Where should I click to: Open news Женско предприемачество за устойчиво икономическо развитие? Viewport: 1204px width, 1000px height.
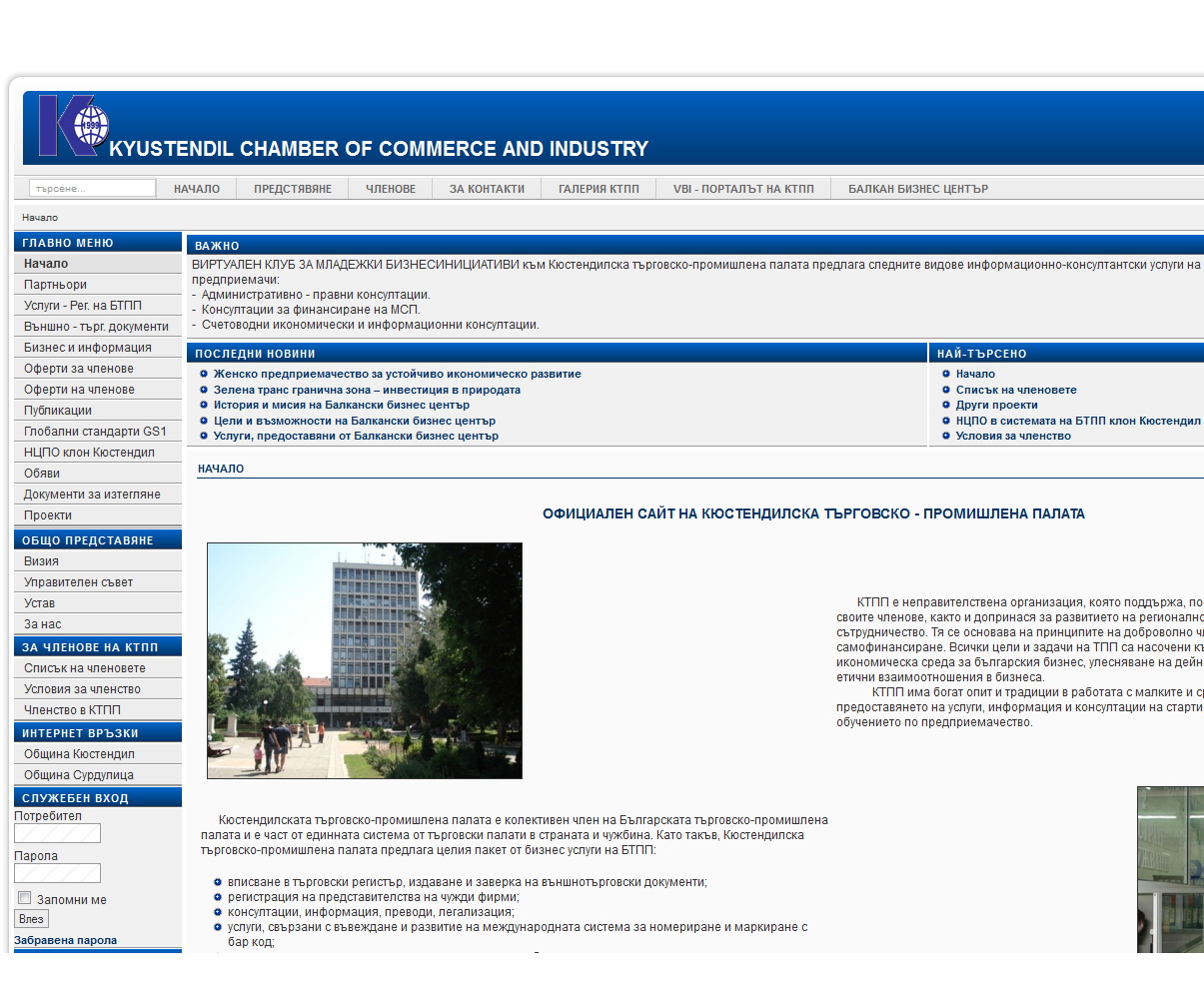coord(397,374)
